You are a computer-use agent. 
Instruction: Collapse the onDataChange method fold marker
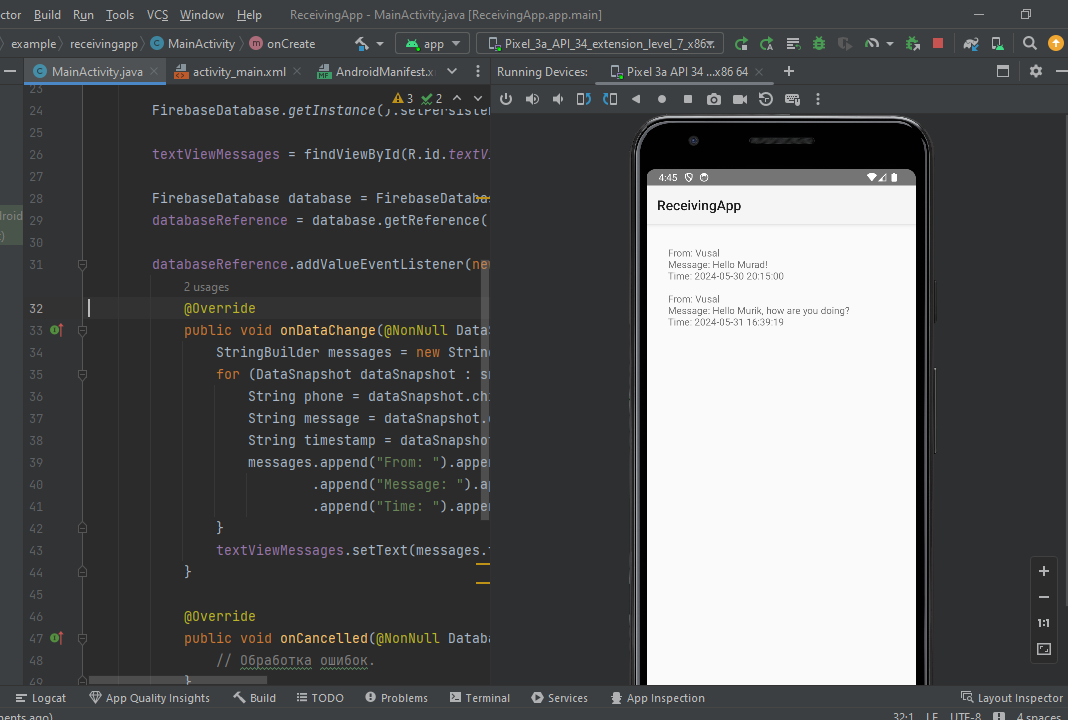point(82,330)
